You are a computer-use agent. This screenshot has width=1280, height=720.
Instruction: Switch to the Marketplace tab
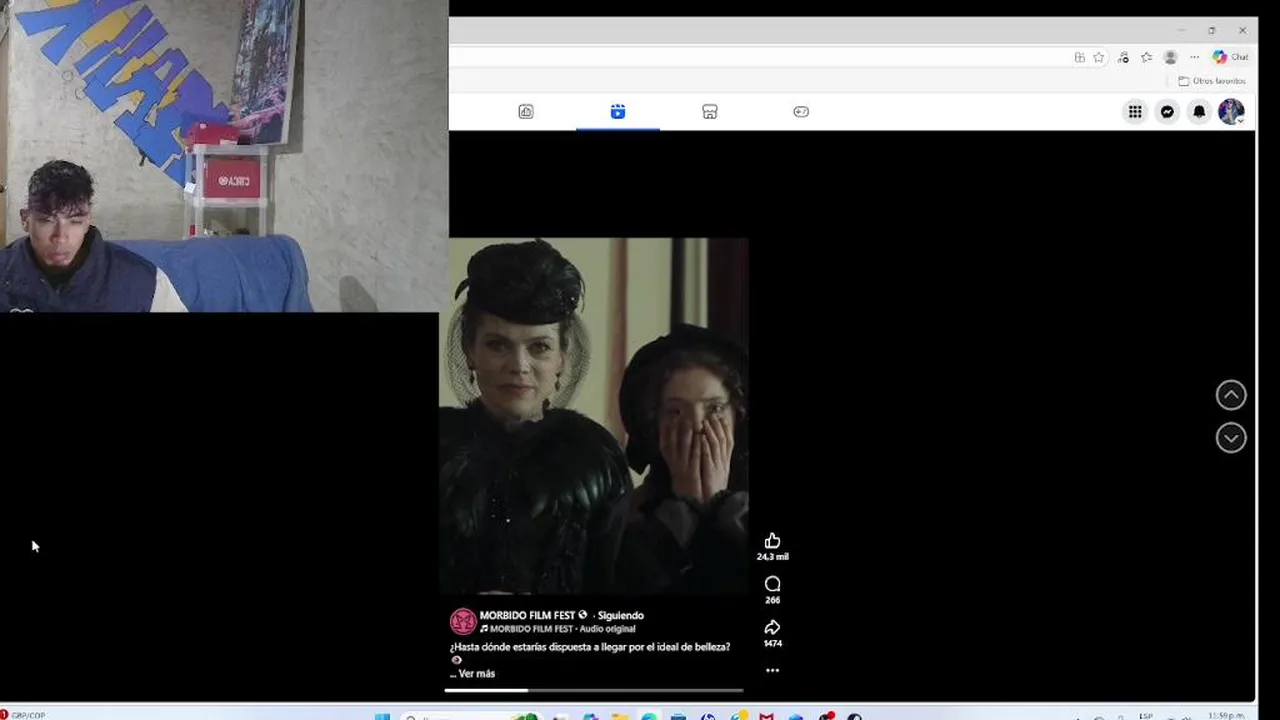(x=710, y=112)
